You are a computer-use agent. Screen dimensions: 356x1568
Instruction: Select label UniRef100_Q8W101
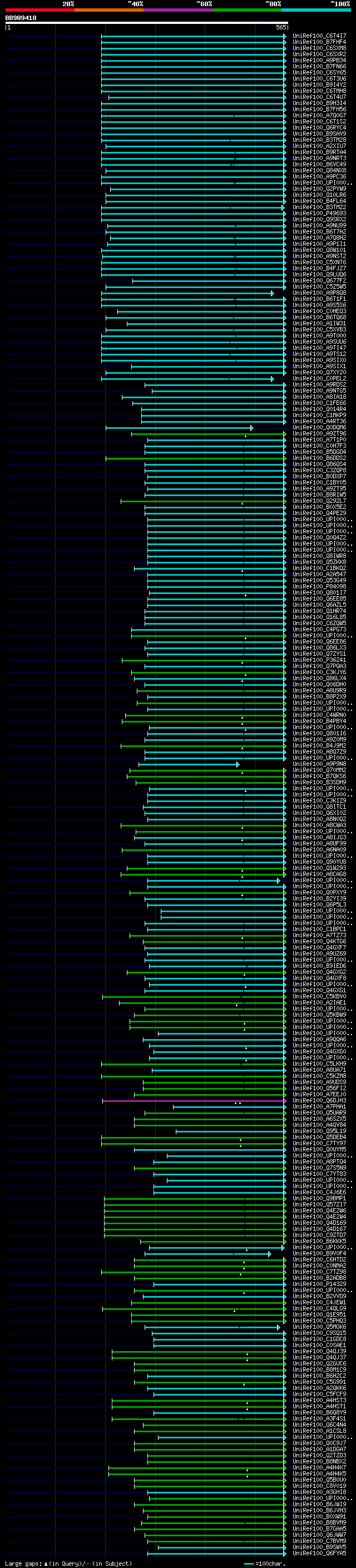tap(319, 250)
